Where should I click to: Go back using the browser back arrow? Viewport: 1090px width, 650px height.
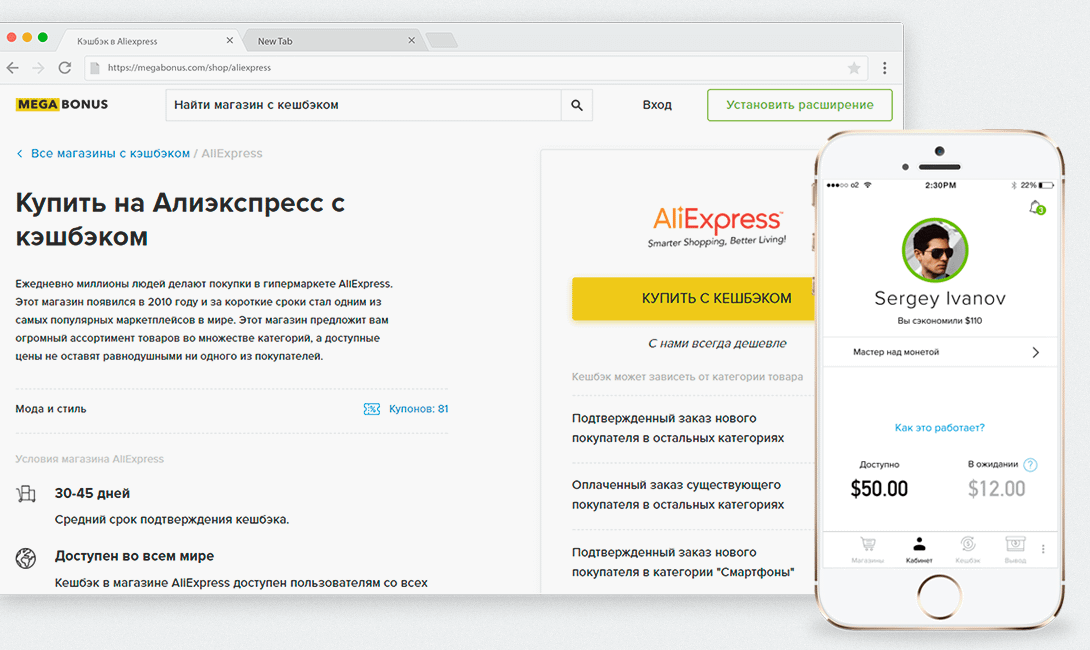coord(13,67)
